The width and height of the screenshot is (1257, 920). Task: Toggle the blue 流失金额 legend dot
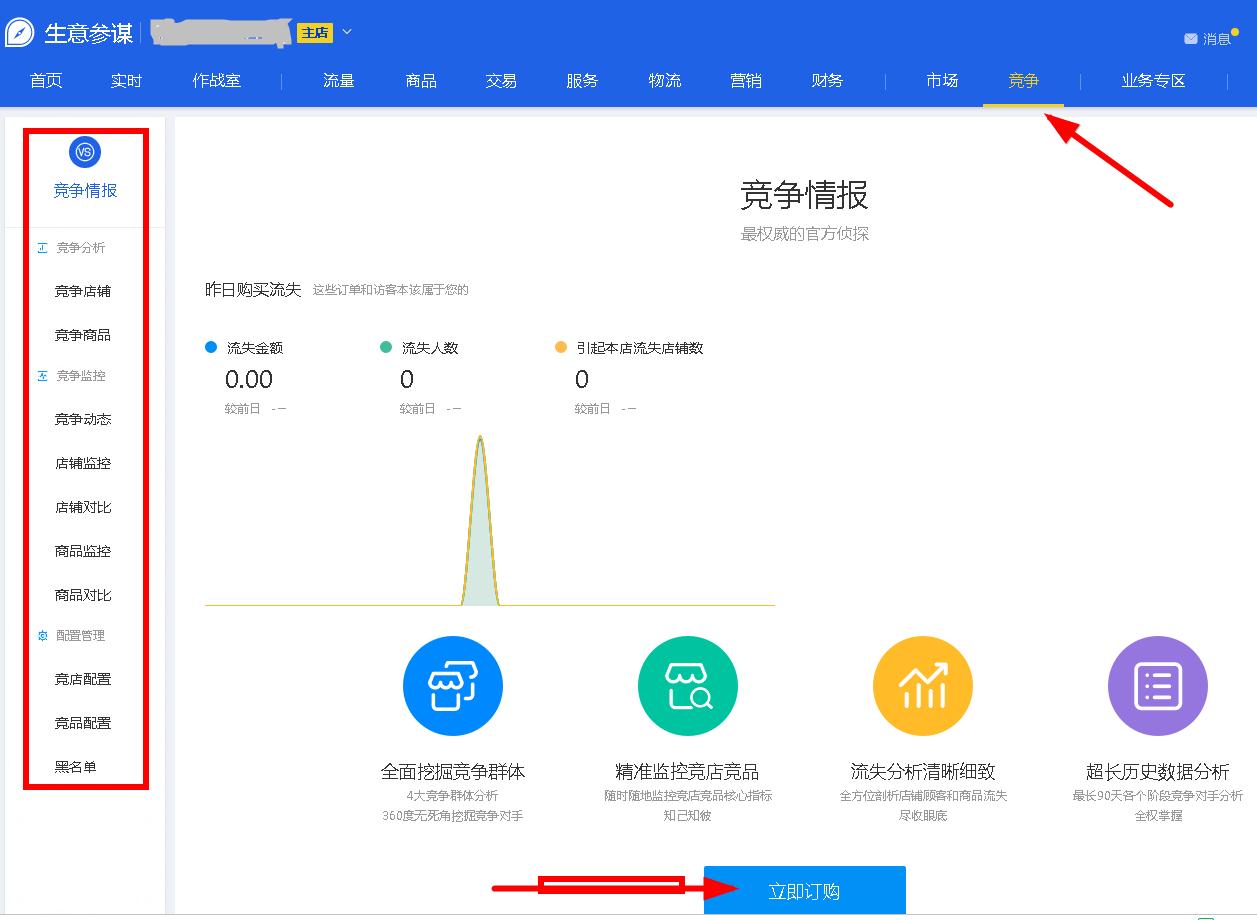point(209,347)
